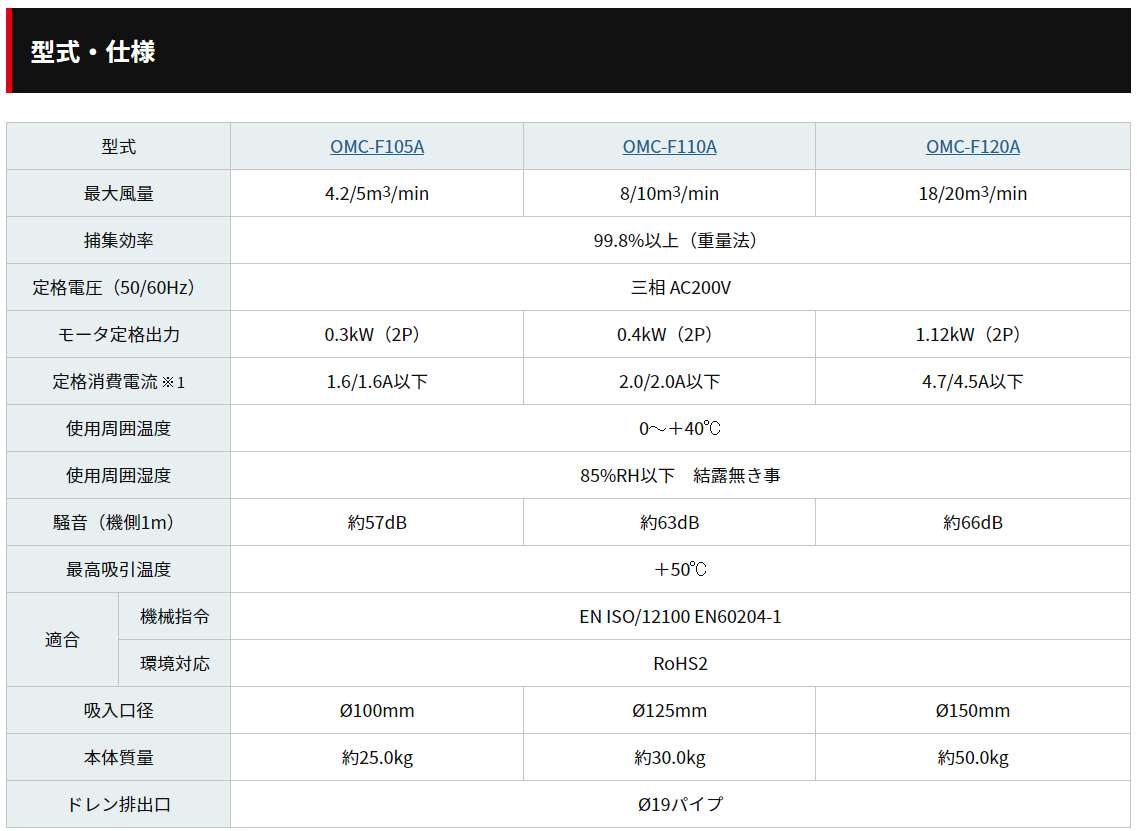Click the 1.6/1.6A以下 current value
This screenshot has height=831, width=1137.
coord(377,381)
